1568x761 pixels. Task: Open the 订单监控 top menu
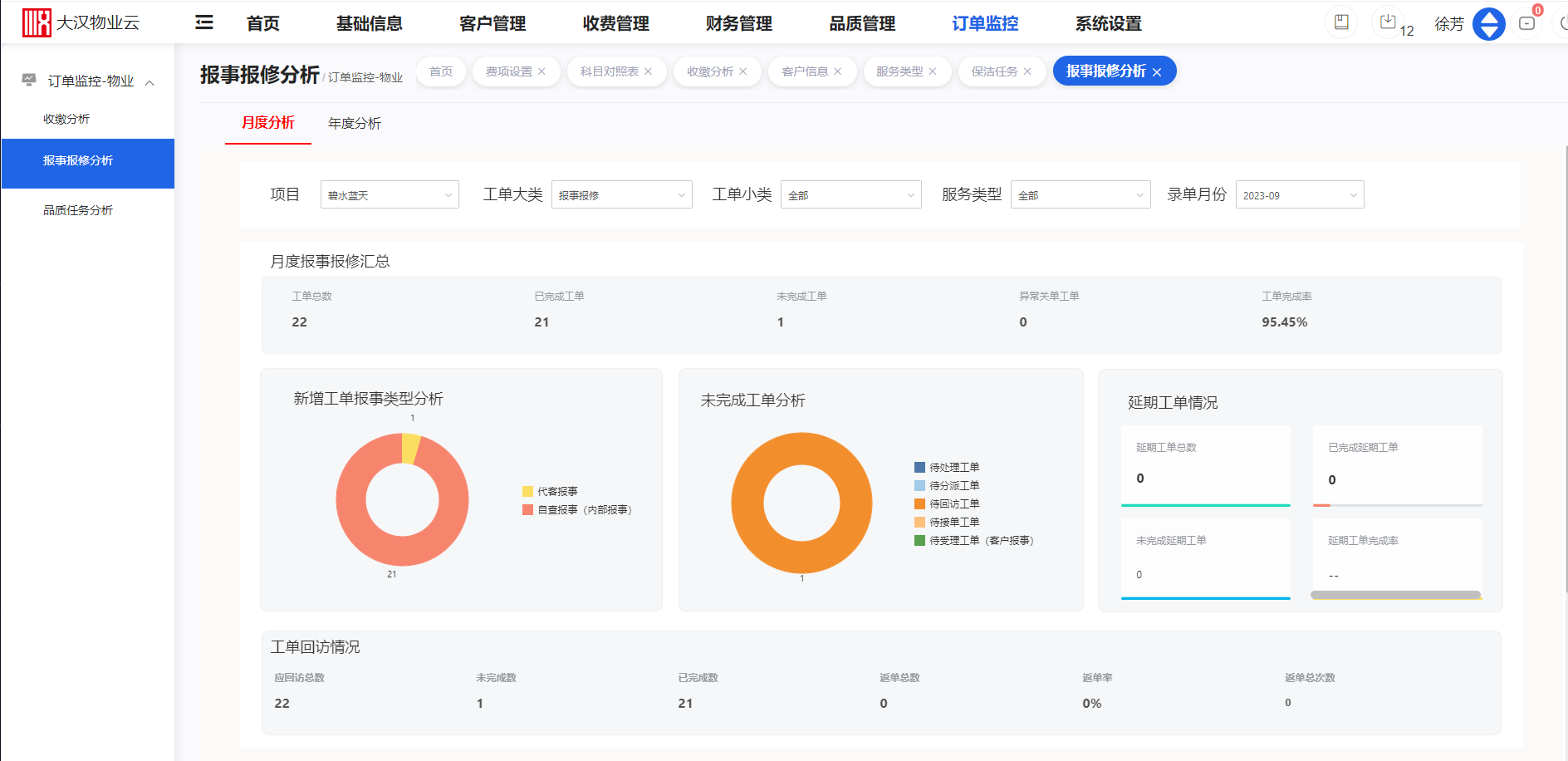[x=985, y=23]
